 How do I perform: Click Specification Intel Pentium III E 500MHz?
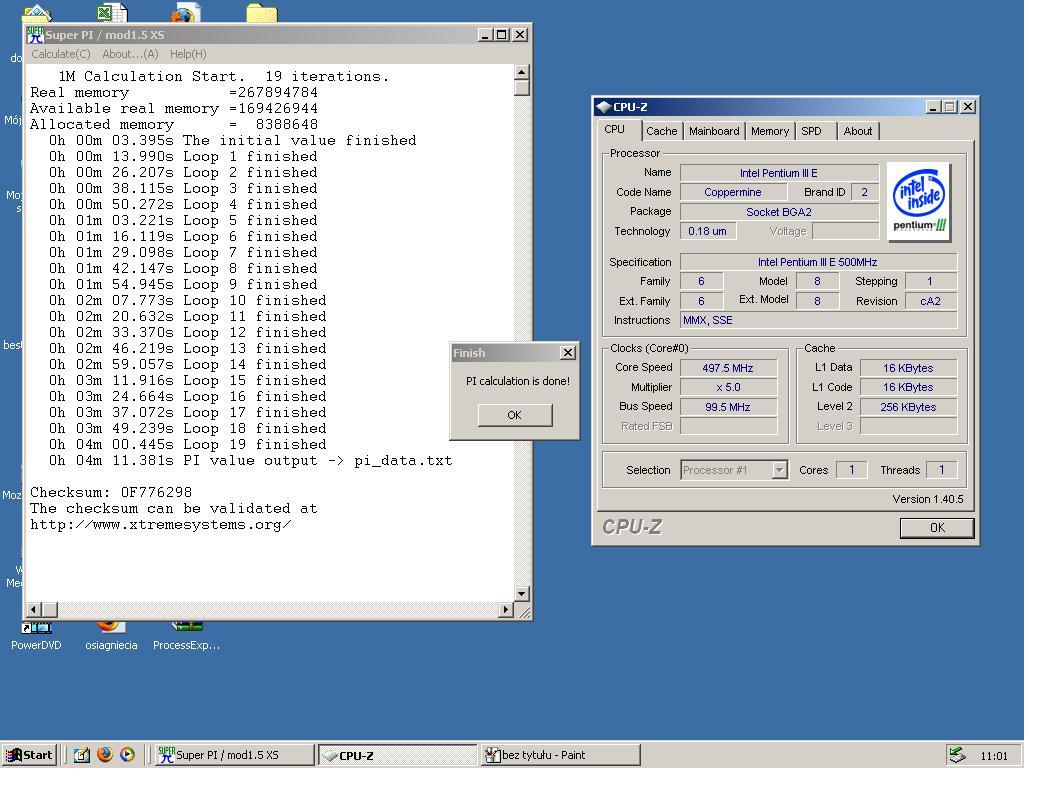tap(818, 262)
